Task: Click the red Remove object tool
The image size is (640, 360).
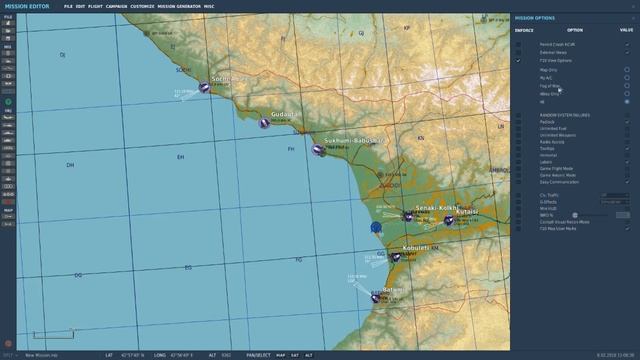Action: [8, 202]
